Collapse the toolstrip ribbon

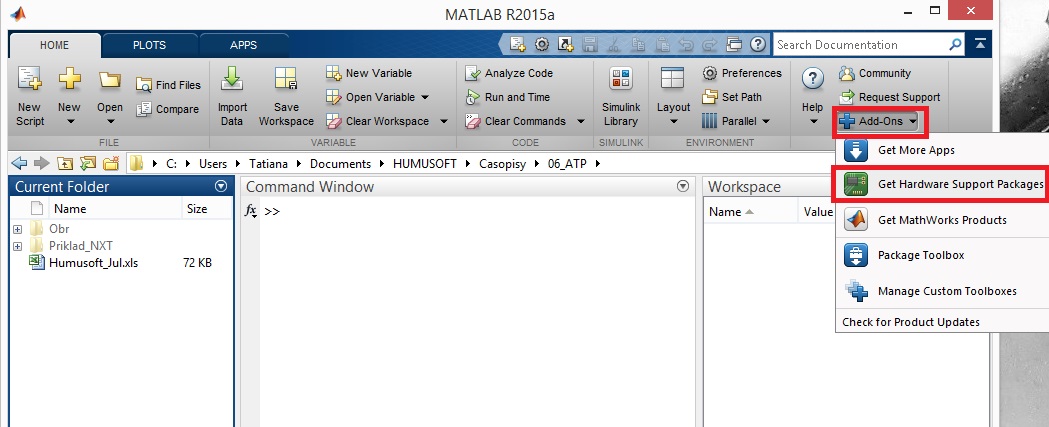(980, 44)
